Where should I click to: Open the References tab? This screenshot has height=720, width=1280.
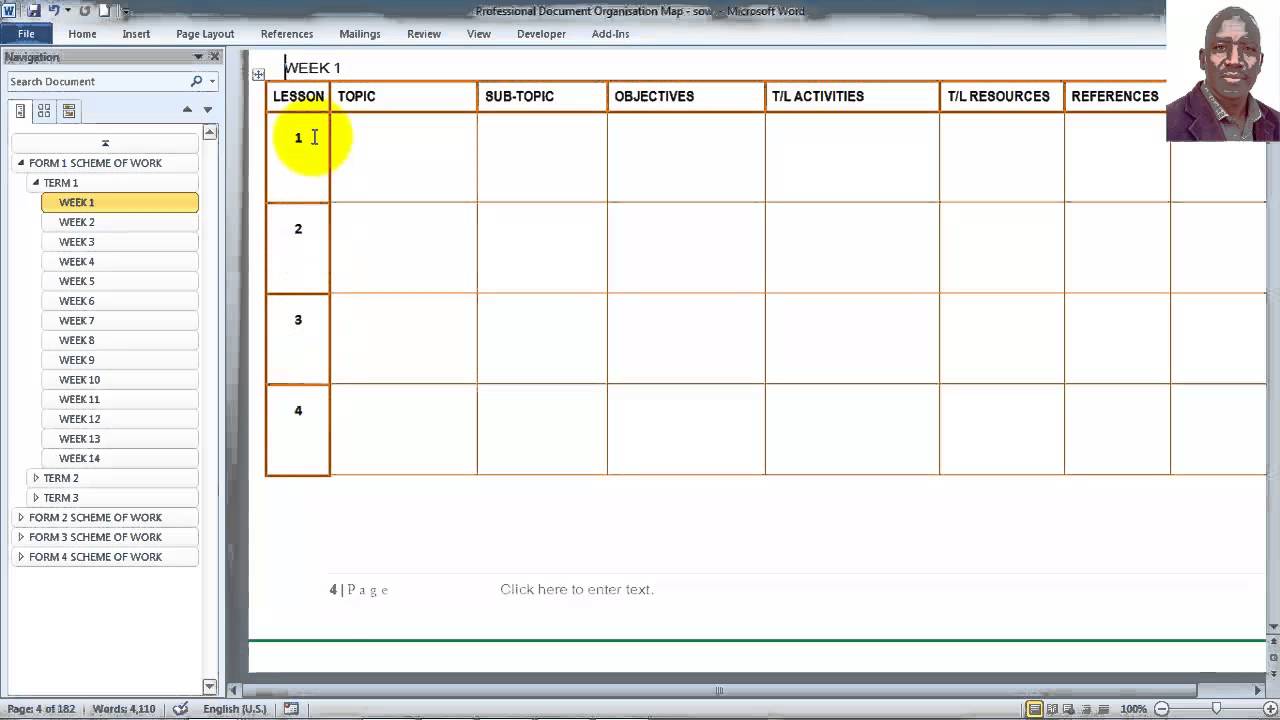click(287, 34)
